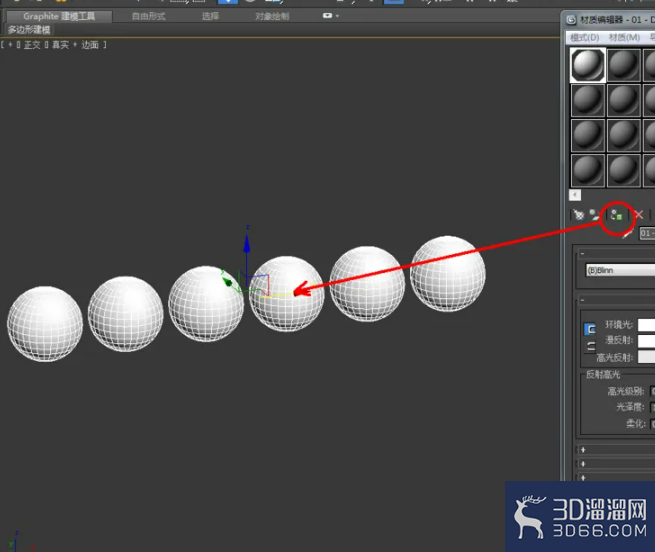The height and width of the screenshot is (552, 655).
Task: Select second sample slot in second row
Action: click(x=624, y=100)
